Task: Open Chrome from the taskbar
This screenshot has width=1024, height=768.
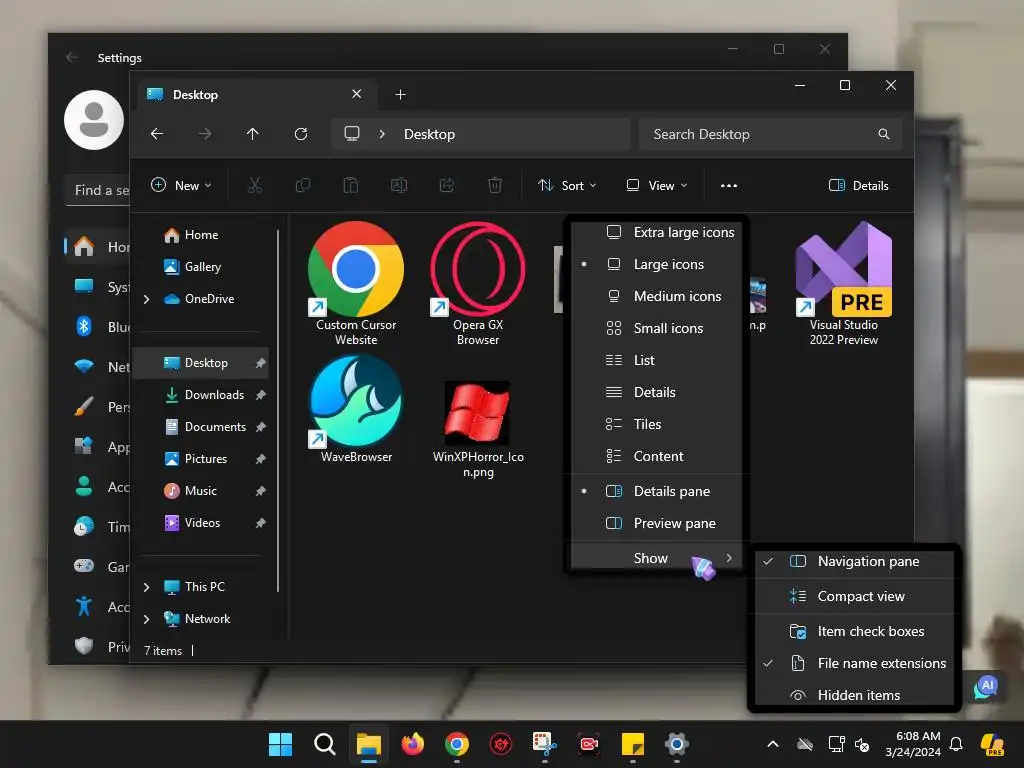Action: [x=456, y=744]
